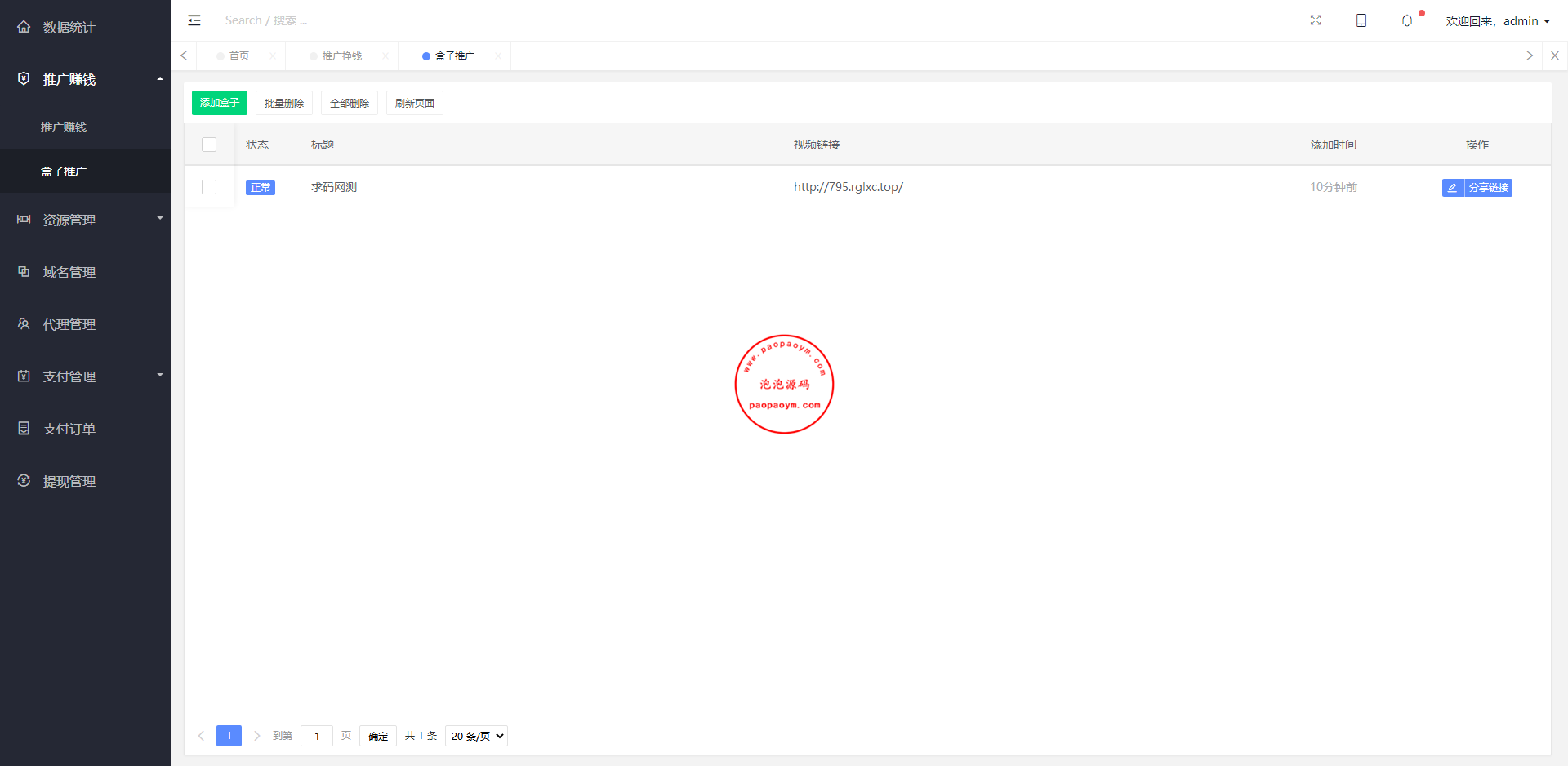Open the notification bell
Viewport: 1568px width, 766px height.
tap(1406, 20)
